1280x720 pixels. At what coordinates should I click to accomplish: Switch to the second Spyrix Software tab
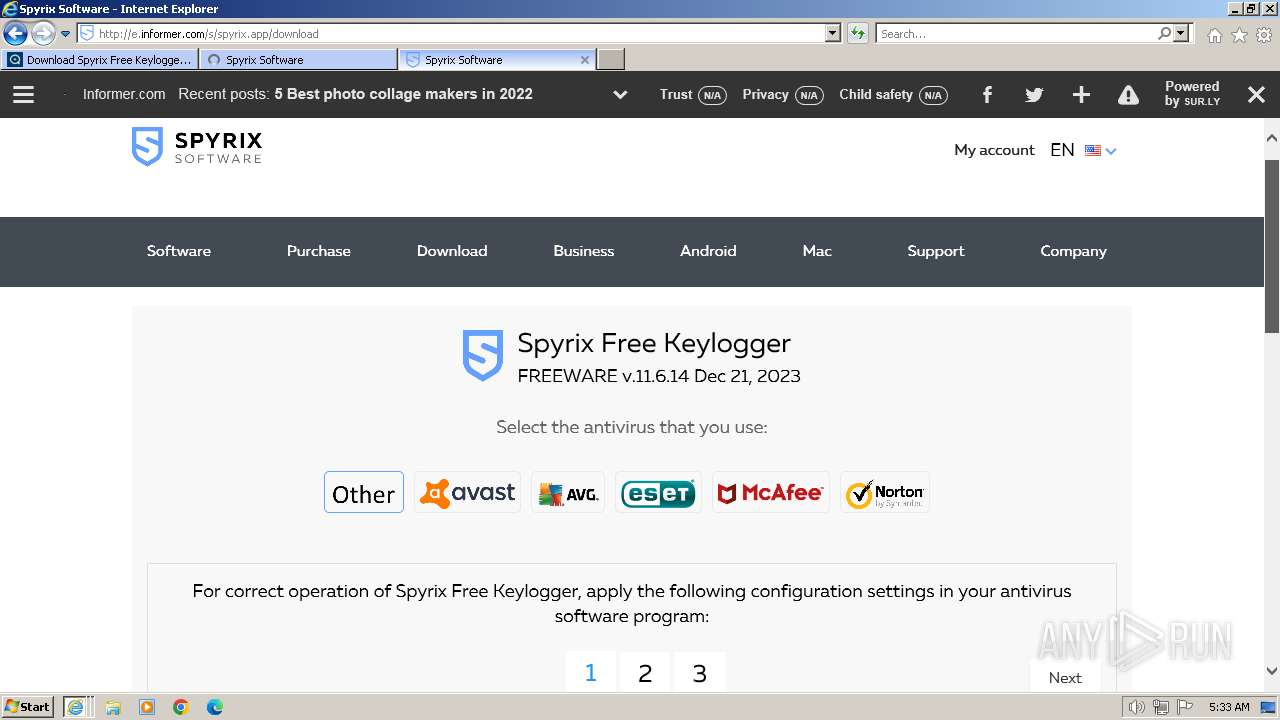point(298,60)
